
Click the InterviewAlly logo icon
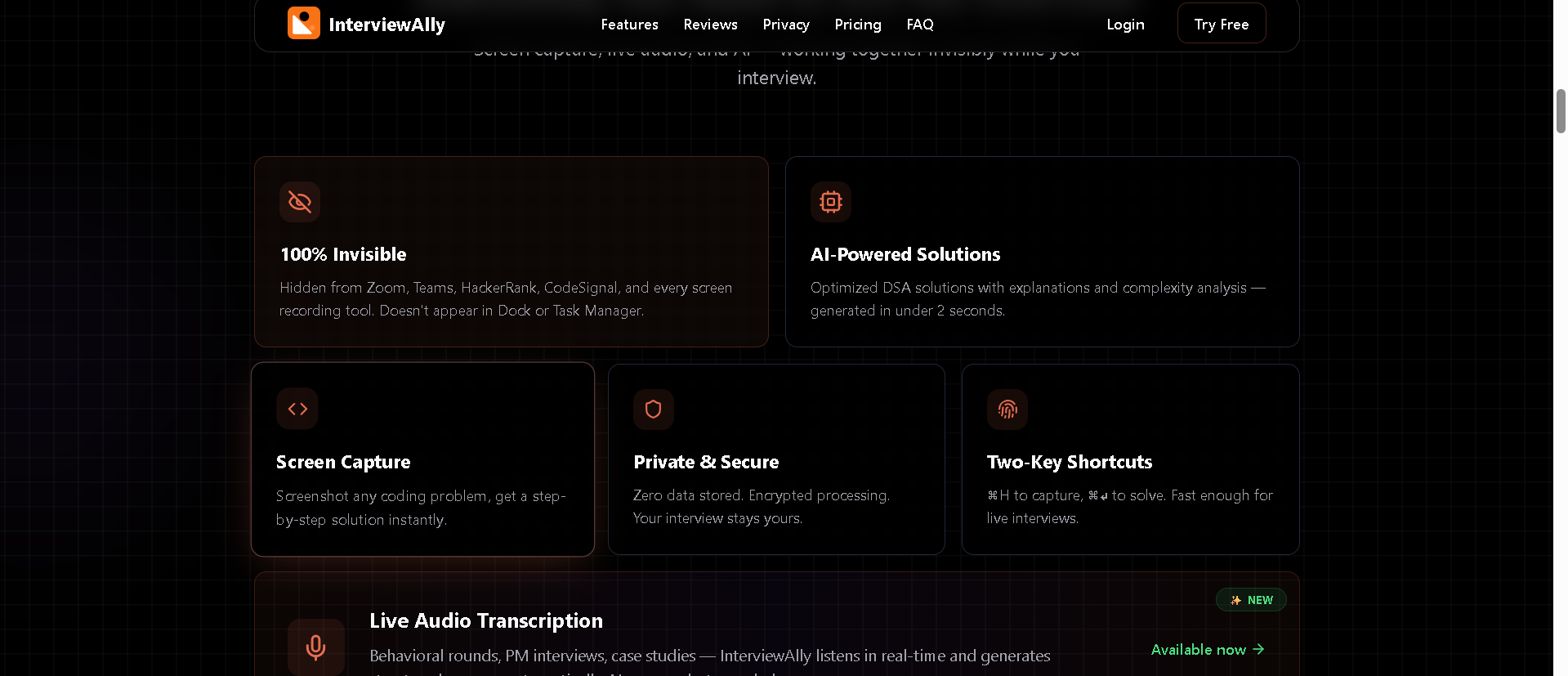(x=303, y=23)
